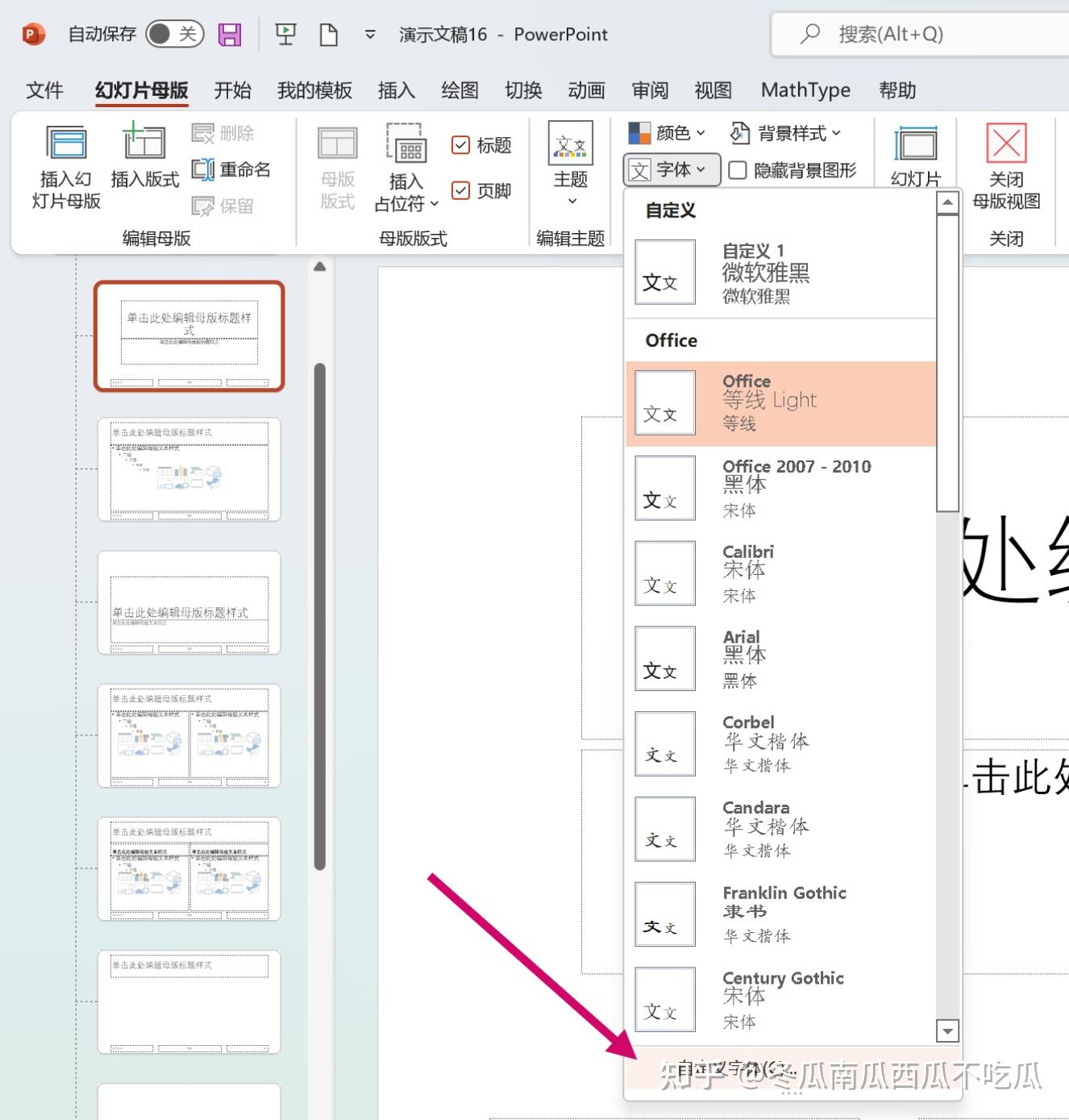Expand the quick access toolbar dropdown

point(369,34)
